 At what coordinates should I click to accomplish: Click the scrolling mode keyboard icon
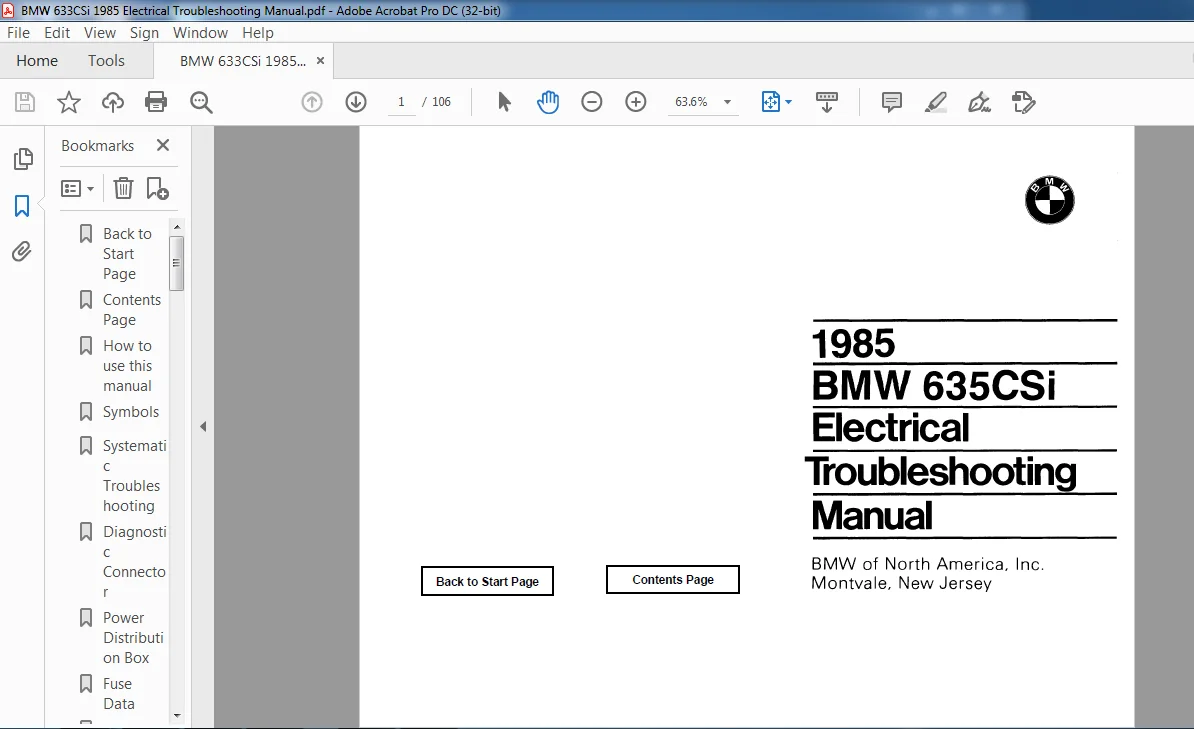click(x=827, y=102)
